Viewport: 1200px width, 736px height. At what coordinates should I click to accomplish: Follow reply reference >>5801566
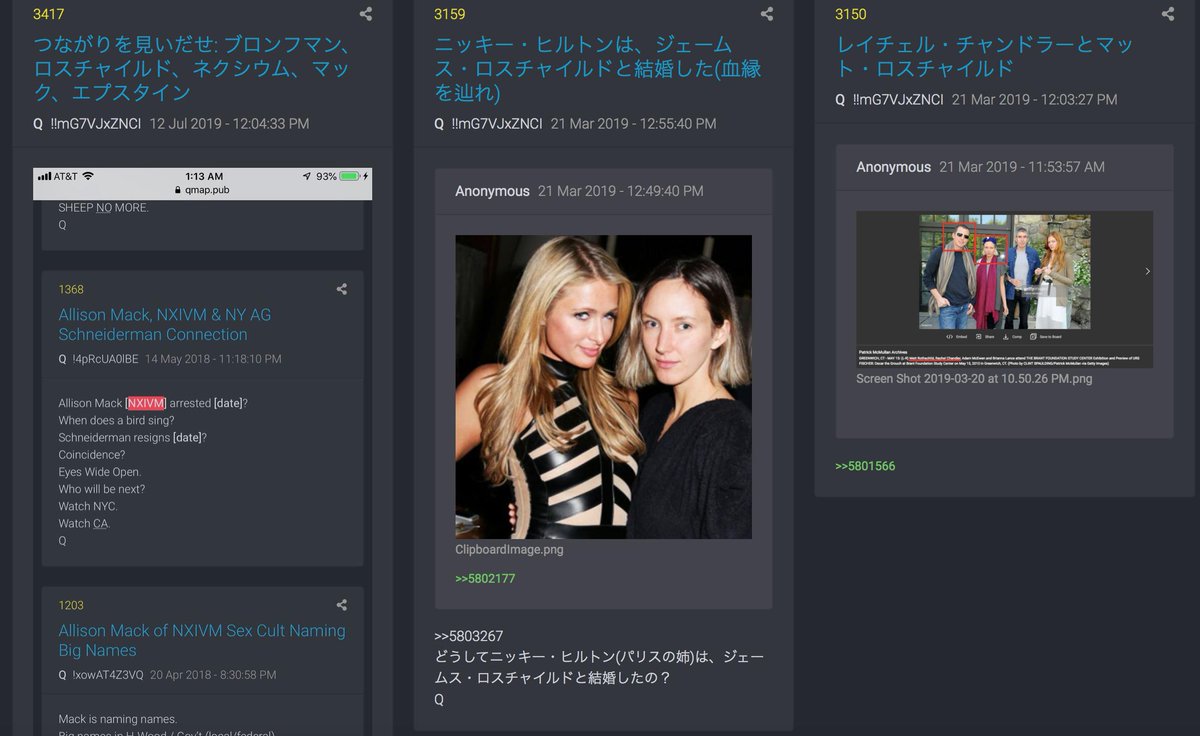pos(865,466)
